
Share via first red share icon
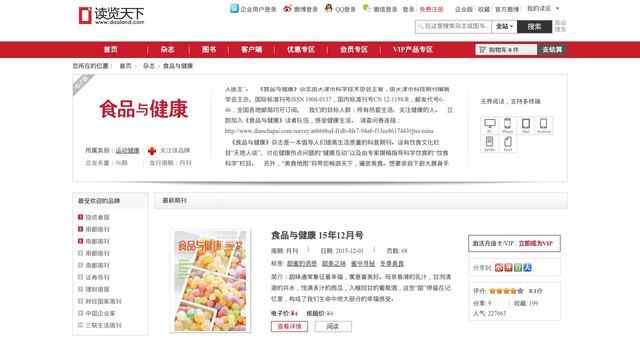pyautogui.click(x=499, y=268)
